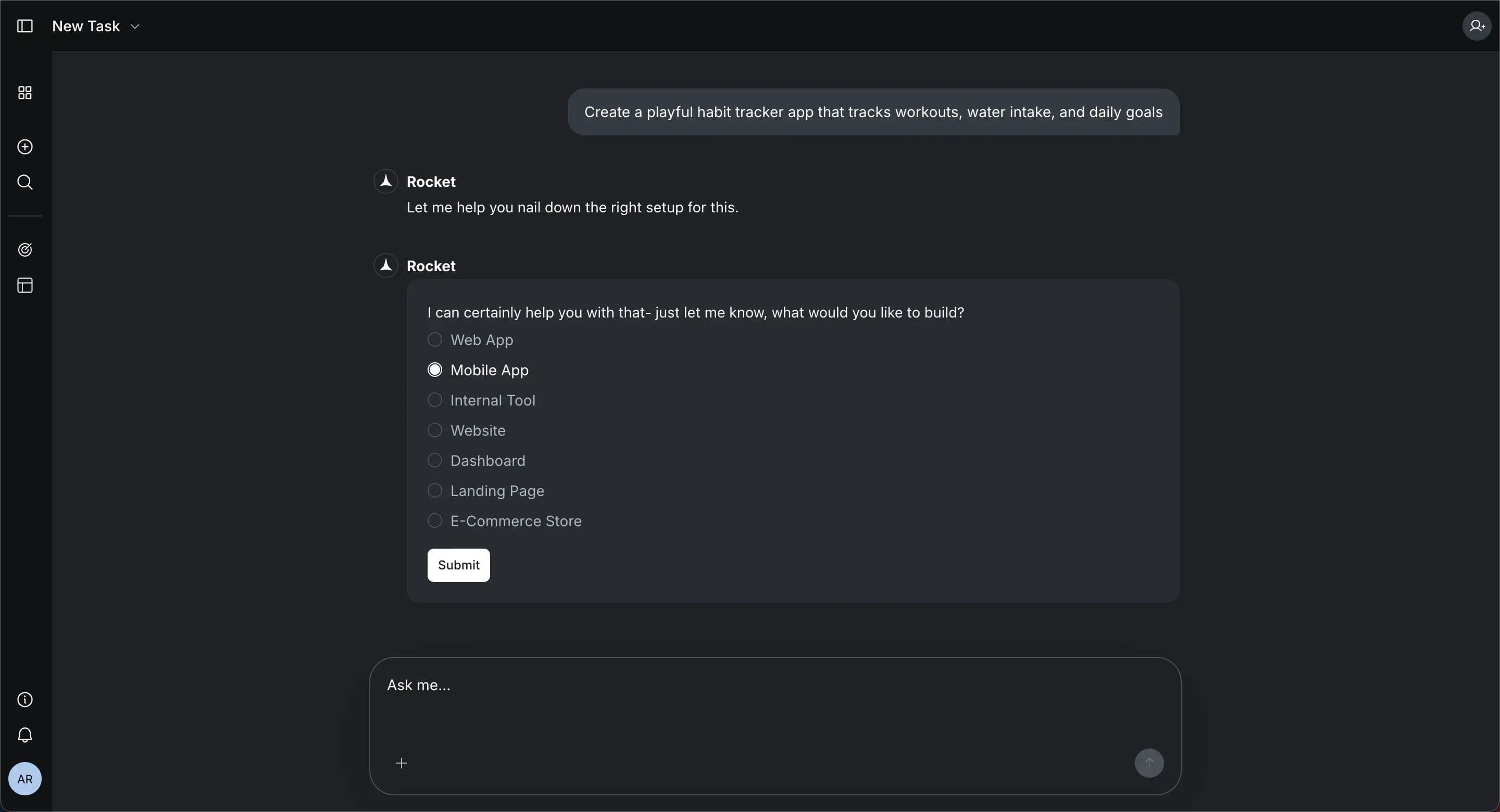The width and height of the screenshot is (1500, 812).
Task: Expand the New Task dropdown
Action: point(135,27)
